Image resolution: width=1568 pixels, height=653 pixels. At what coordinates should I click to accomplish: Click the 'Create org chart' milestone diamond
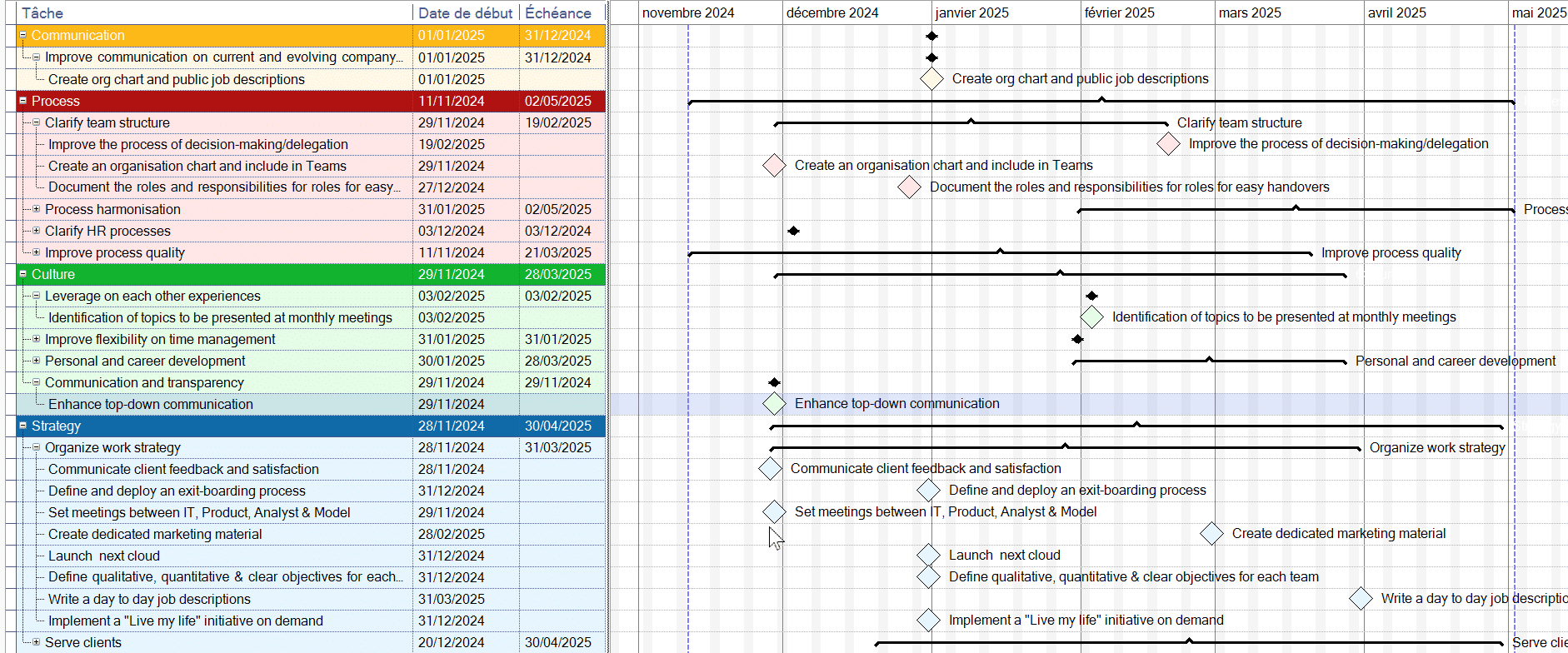tap(931, 79)
